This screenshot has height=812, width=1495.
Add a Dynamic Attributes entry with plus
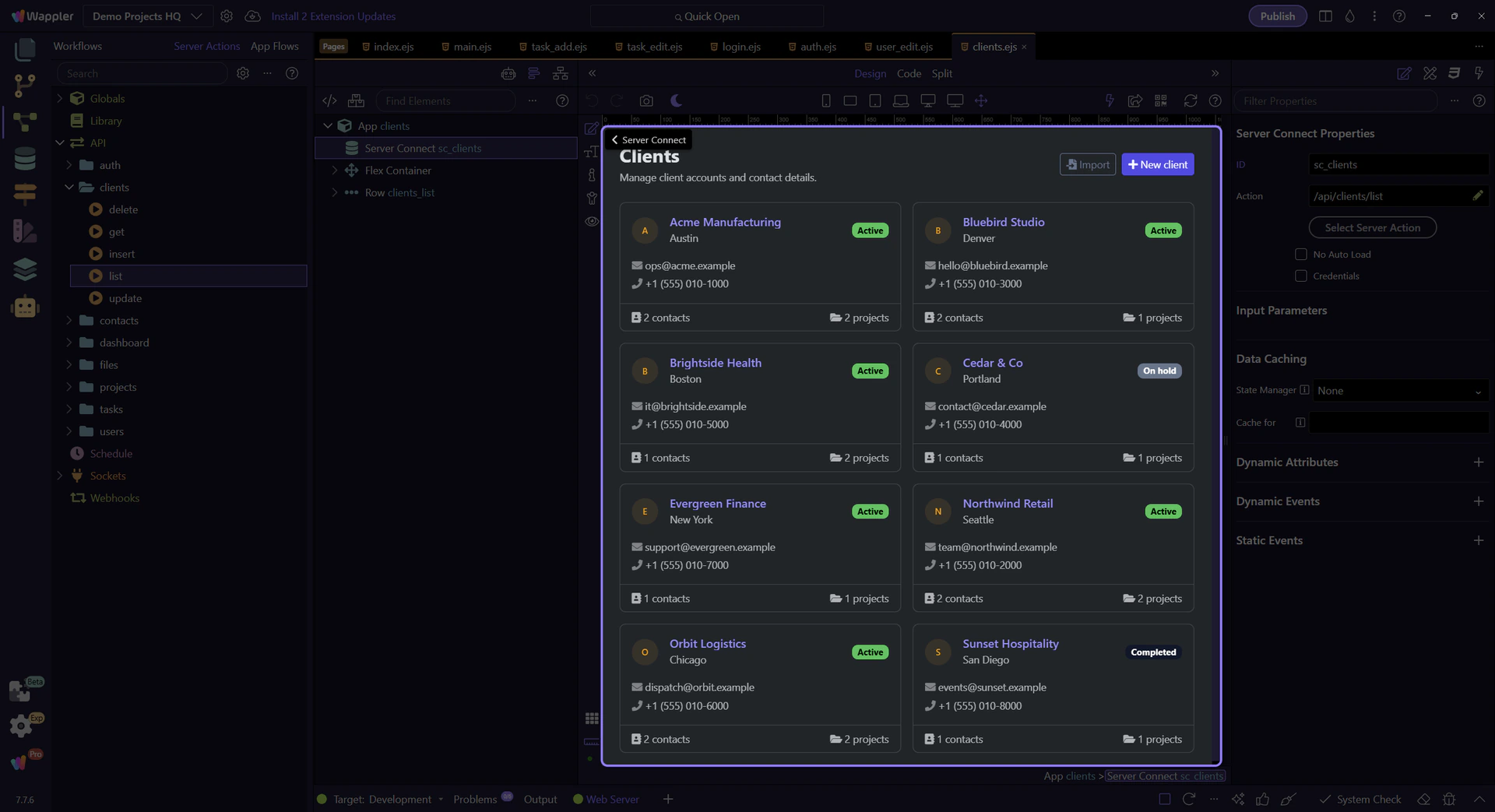[x=1478, y=462]
